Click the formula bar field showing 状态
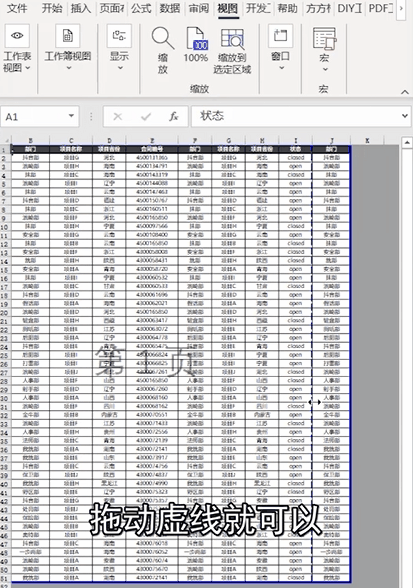 point(301,116)
